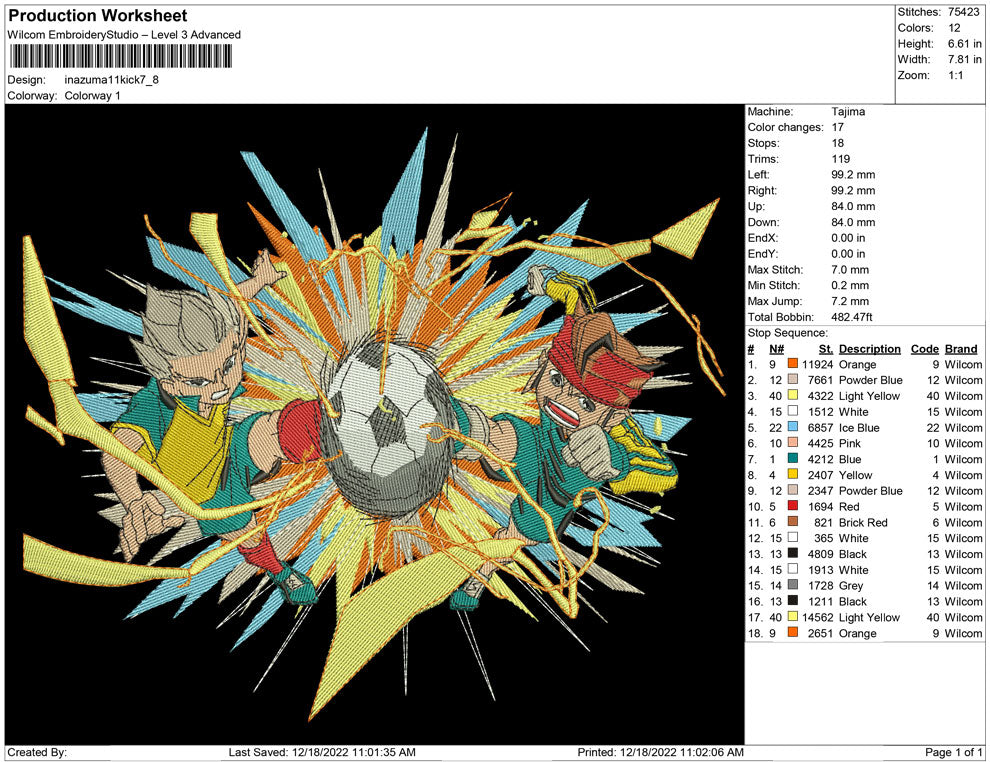Click the Created By label
The height and width of the screenshot is (762, 990).
coord(37,752)
